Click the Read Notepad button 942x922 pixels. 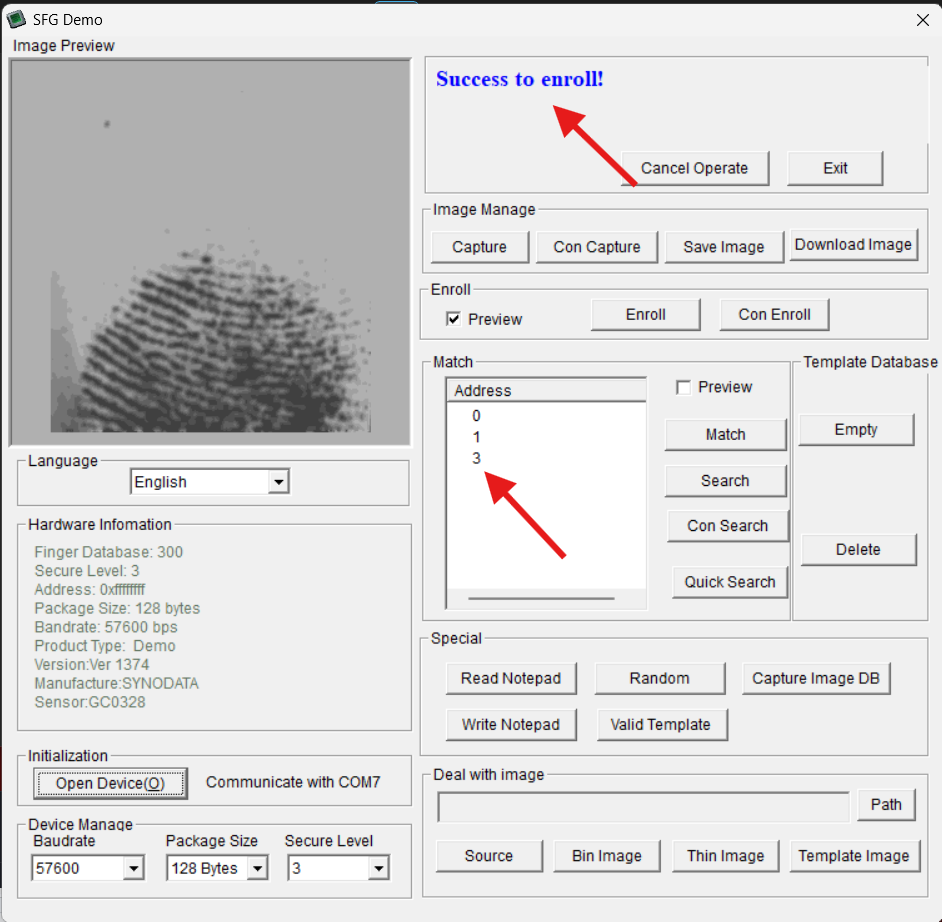(511, 678)
